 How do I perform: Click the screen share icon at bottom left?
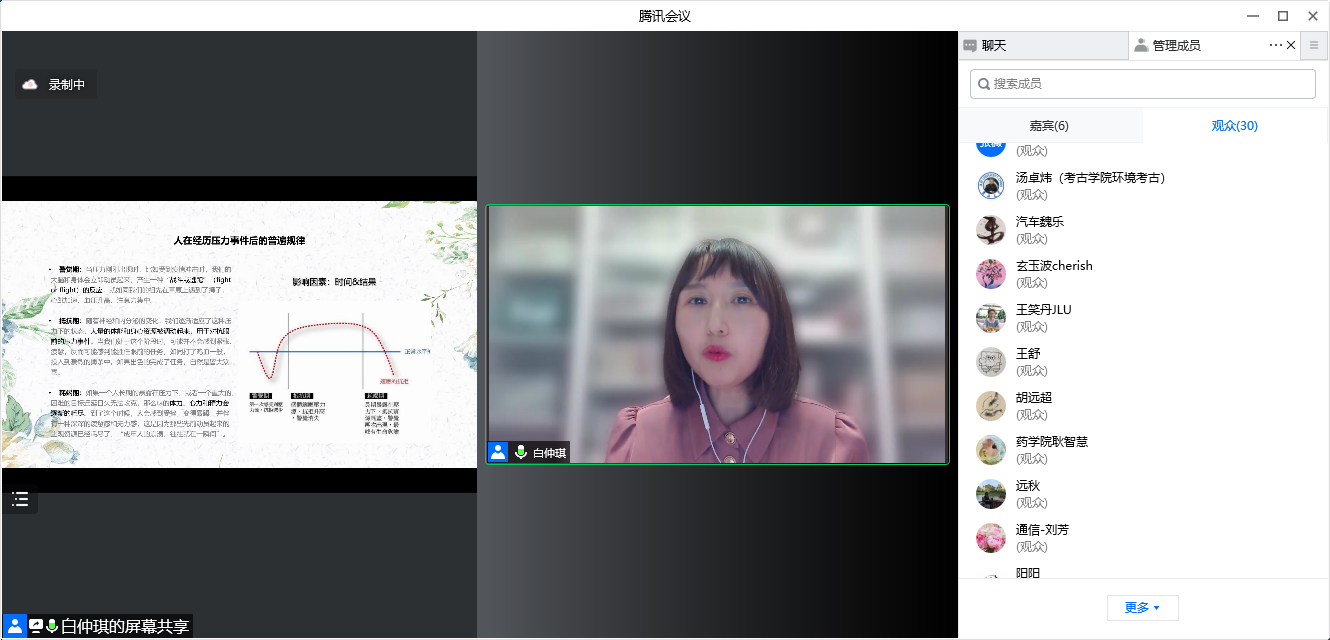click(x=36, y=626)
